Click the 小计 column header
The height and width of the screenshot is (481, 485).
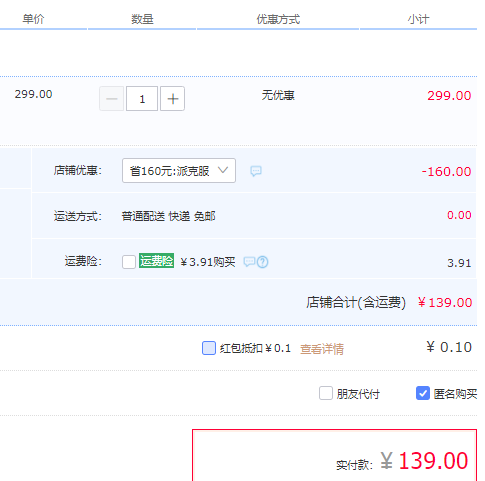(x=418, y=19)
